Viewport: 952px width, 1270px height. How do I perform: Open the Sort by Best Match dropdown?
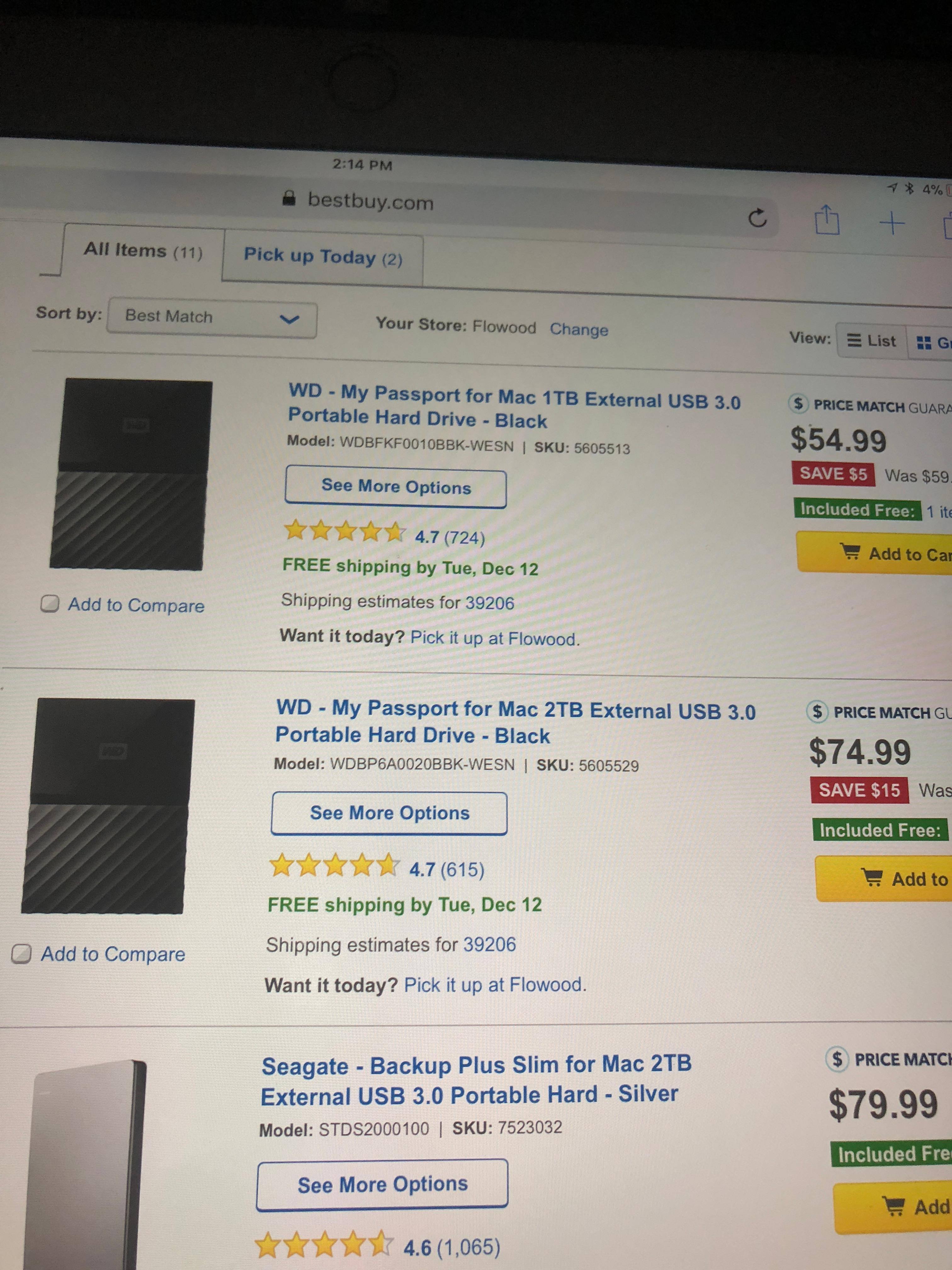211,318
